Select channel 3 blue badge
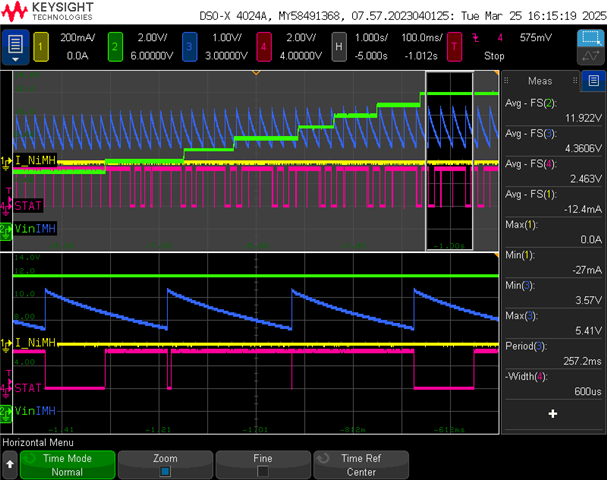607x480 pixels. [189, 47]
